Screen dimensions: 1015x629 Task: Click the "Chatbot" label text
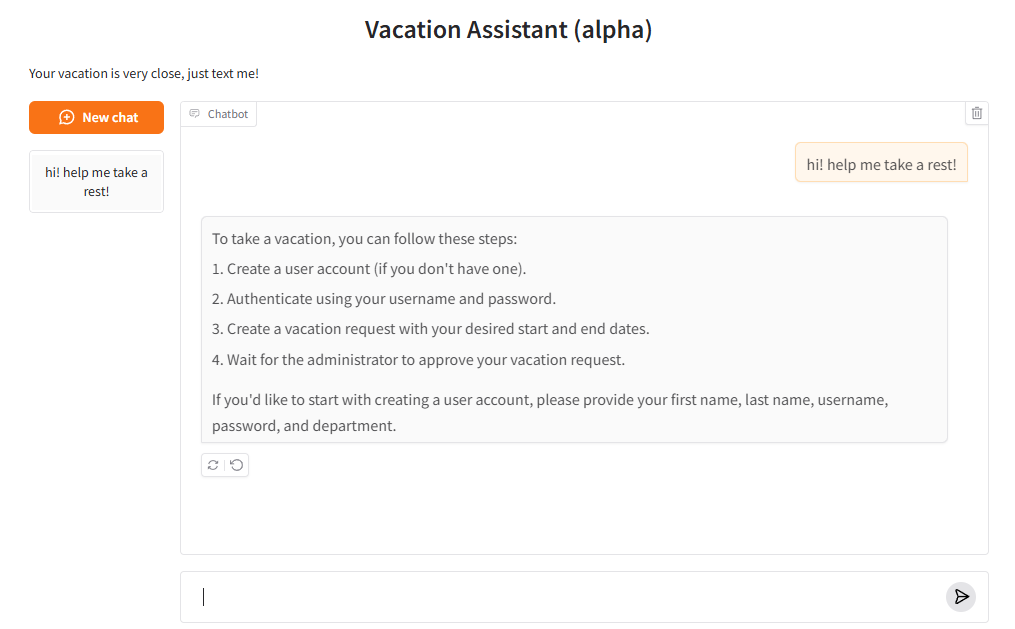228,114
